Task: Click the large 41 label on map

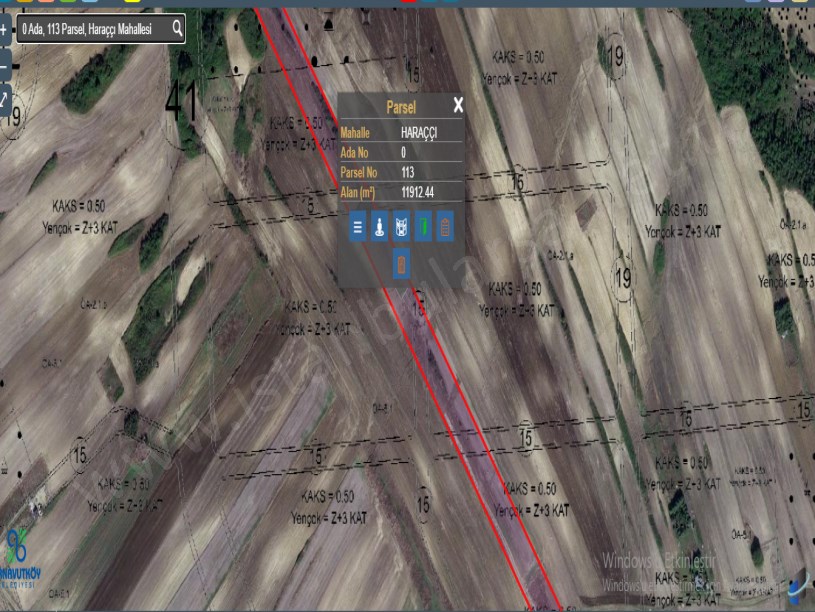Action: coord(181,103)
